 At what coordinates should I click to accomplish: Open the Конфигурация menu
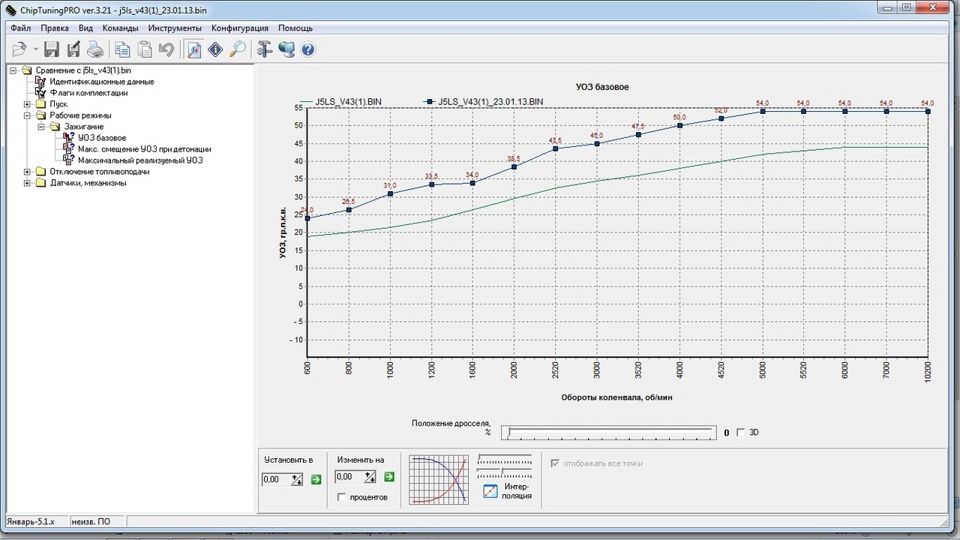tap(240, 28)
